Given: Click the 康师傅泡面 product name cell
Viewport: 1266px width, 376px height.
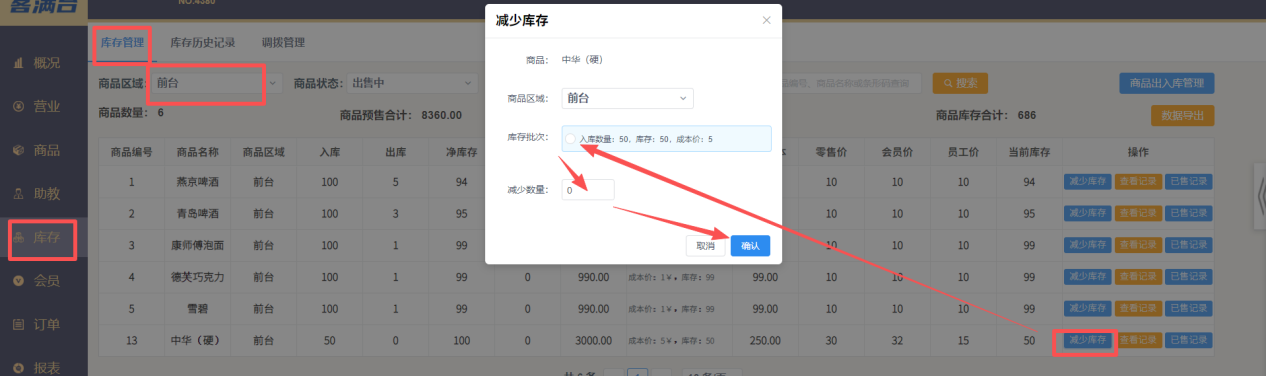Looking at the screenshot, I should [197, 245].
